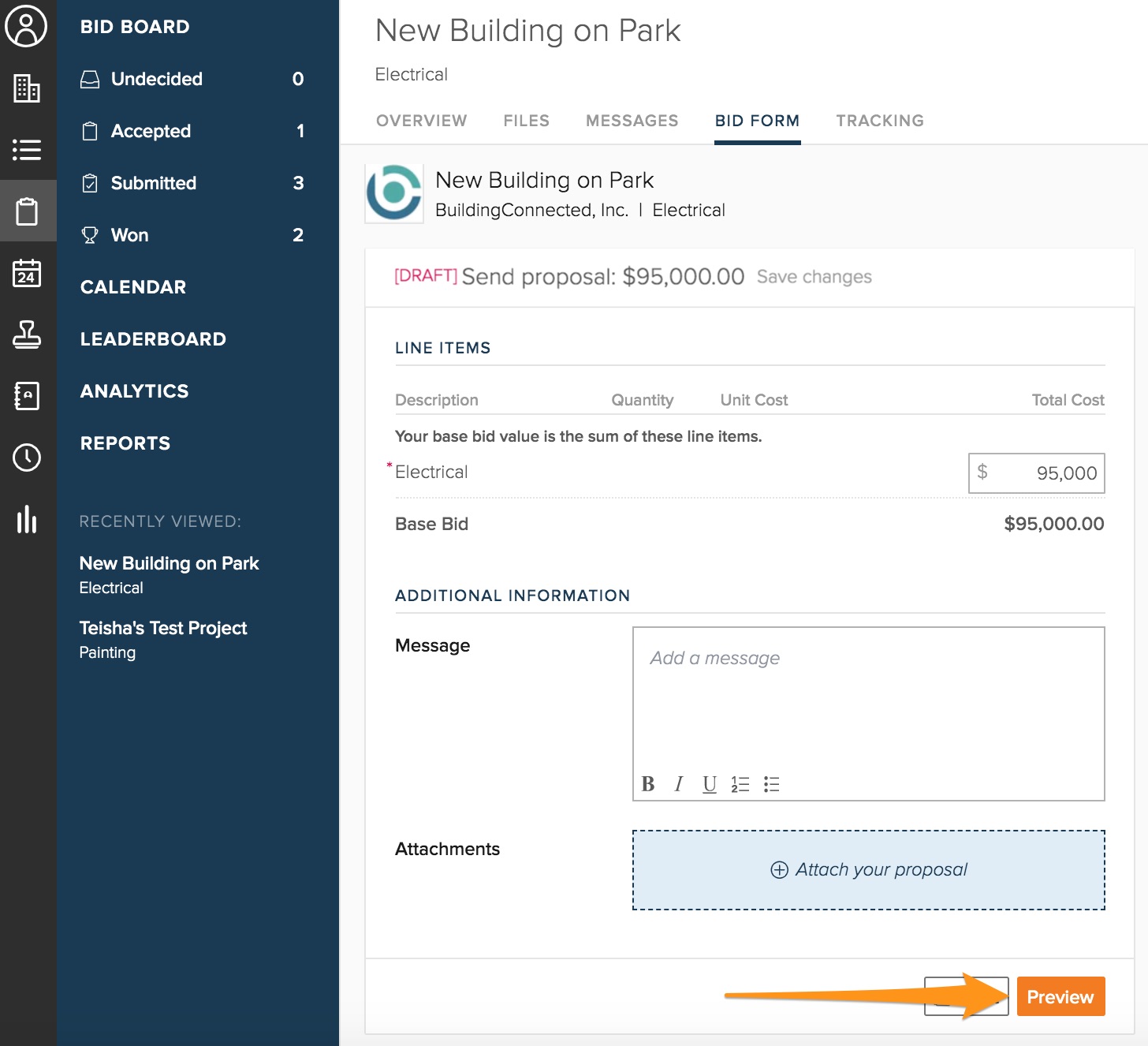Click the stamp icon in left rail
The image size is (1148, 1046).
27,334
